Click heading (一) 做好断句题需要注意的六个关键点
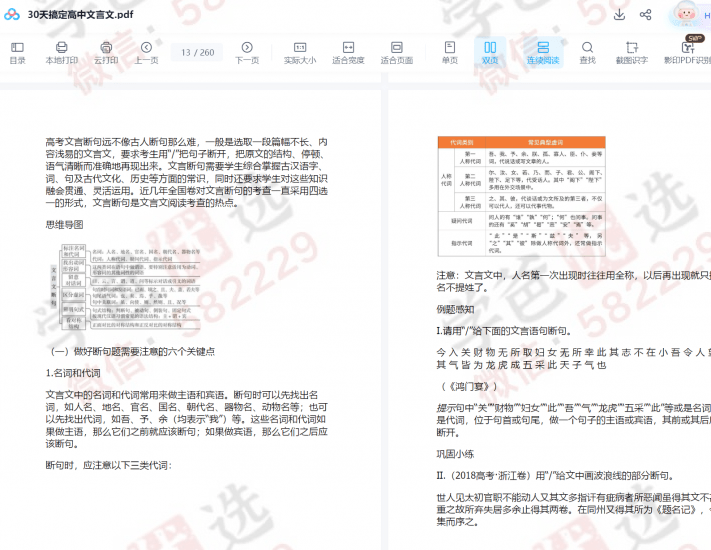Viewport: 711px width, 550px height. tap(133, 351)
